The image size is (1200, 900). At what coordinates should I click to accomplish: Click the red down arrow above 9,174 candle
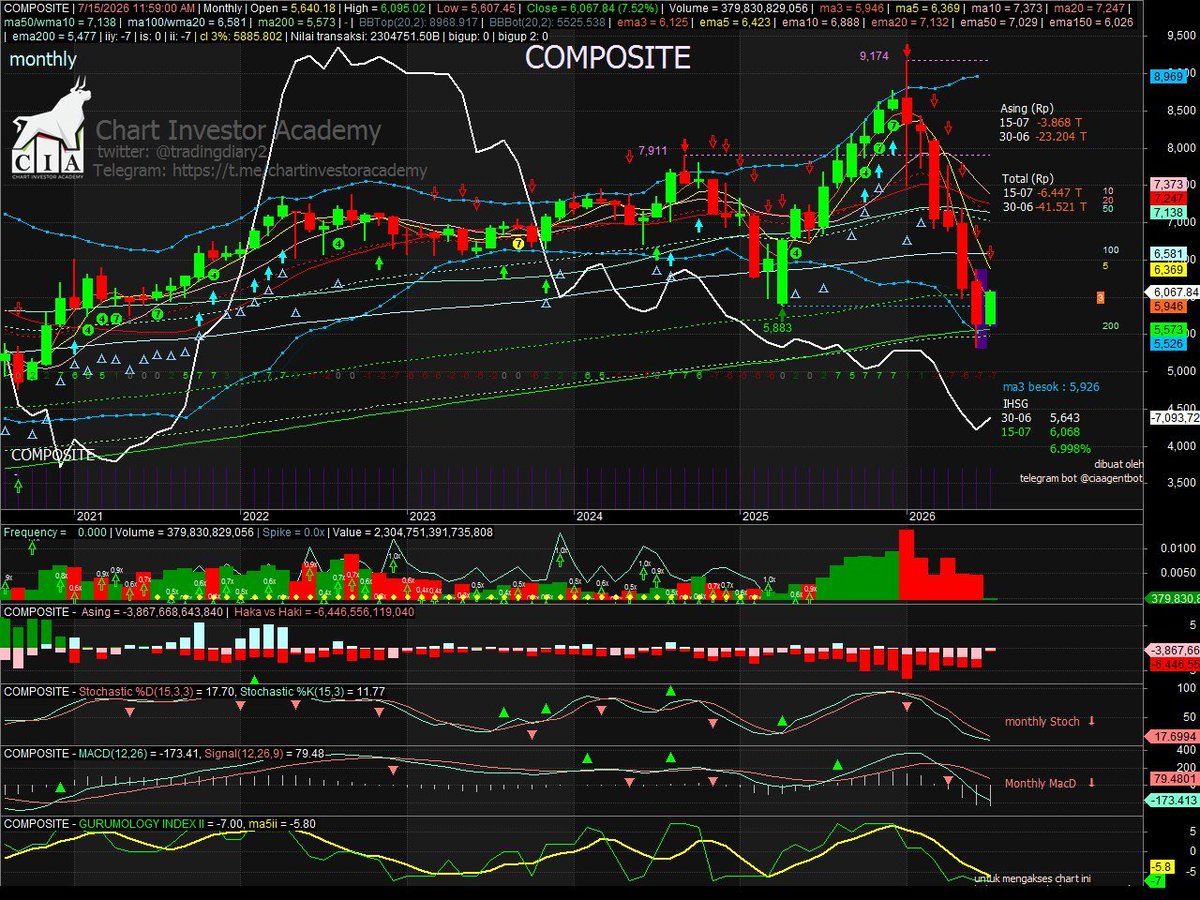tap(906, 49)
